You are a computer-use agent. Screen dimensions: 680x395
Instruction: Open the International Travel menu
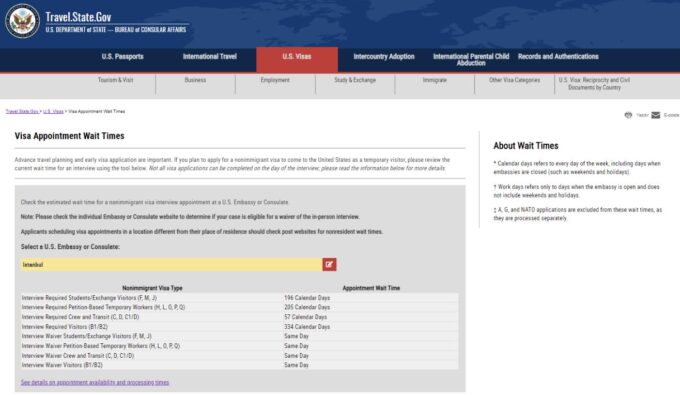[x=210, y=56]
